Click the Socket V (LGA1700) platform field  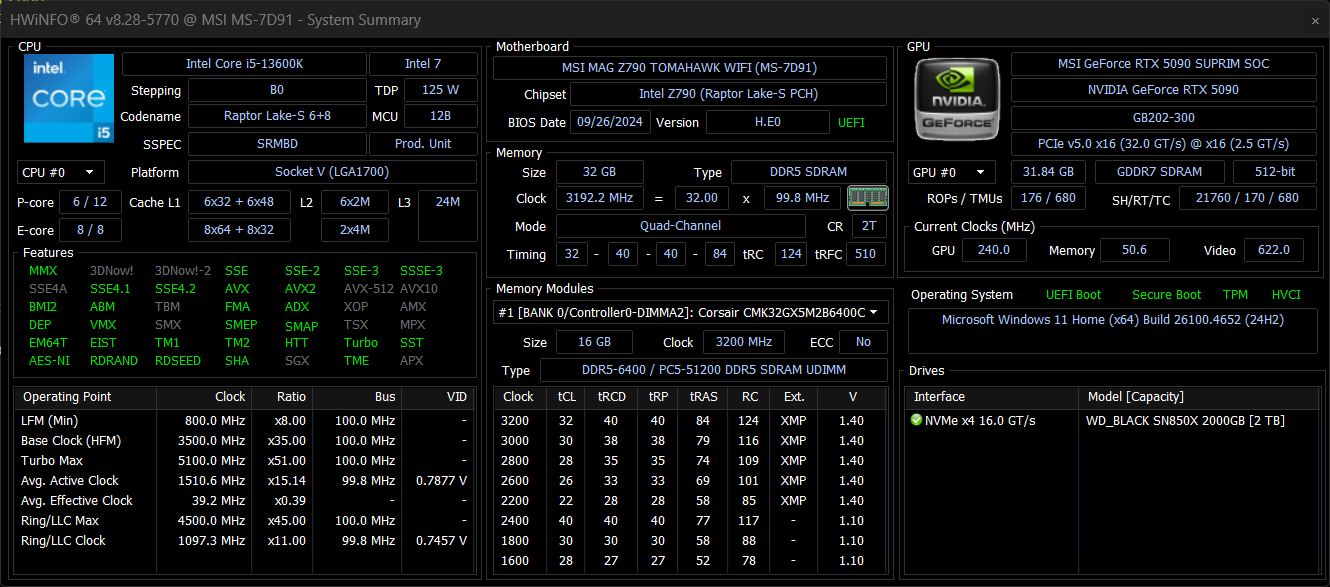point(332,172)
